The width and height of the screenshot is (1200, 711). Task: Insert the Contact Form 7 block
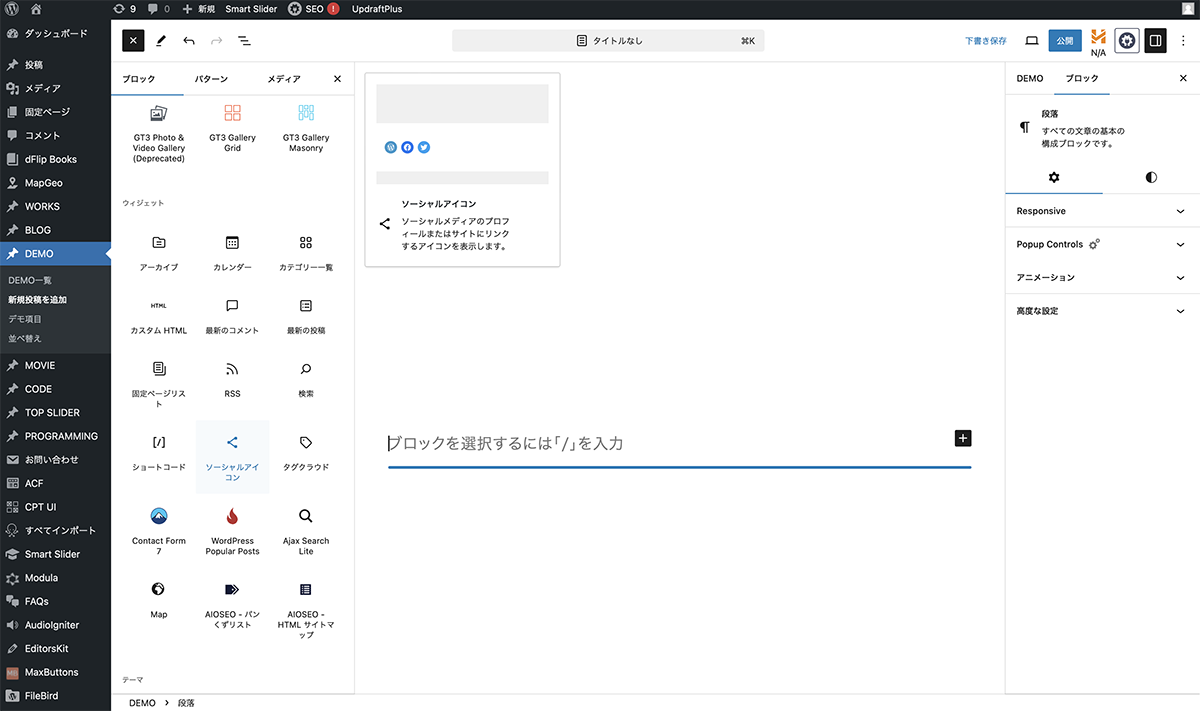coord(159,530)
